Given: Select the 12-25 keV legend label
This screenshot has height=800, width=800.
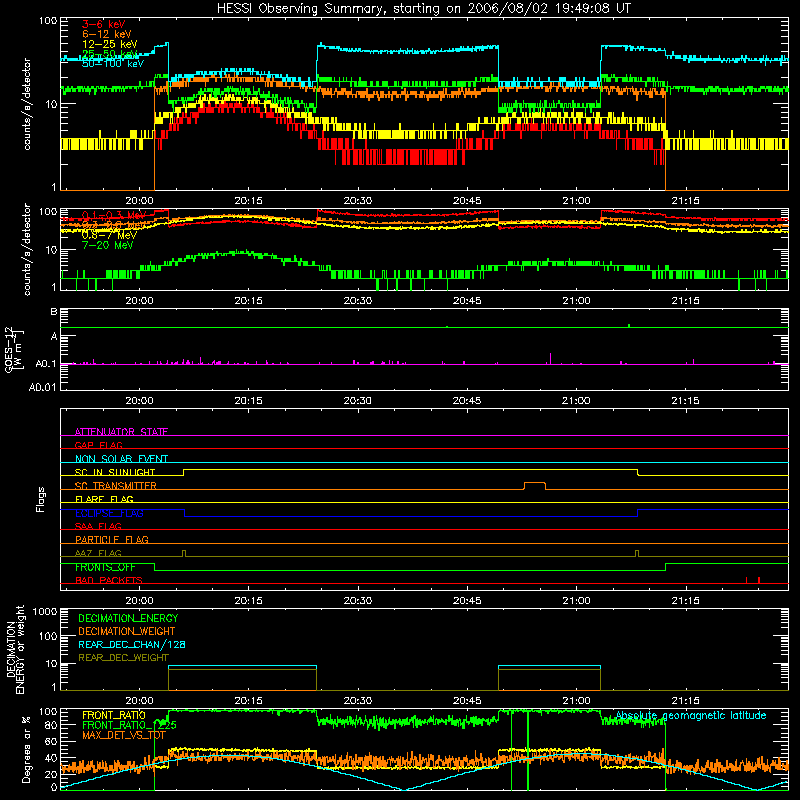Looking at the screenshot, I should tap(110, 44).
